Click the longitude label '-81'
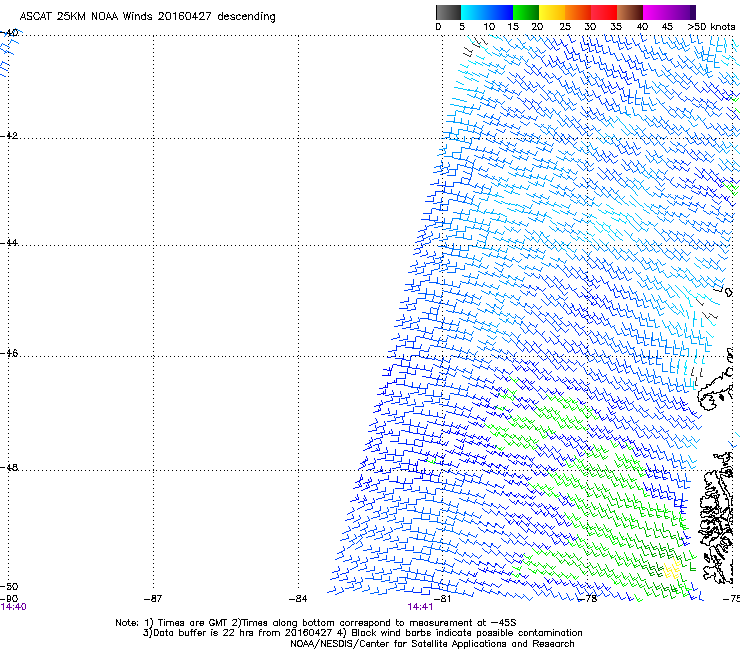The height and width of the screenshot is (650, 740). point(442,599)
